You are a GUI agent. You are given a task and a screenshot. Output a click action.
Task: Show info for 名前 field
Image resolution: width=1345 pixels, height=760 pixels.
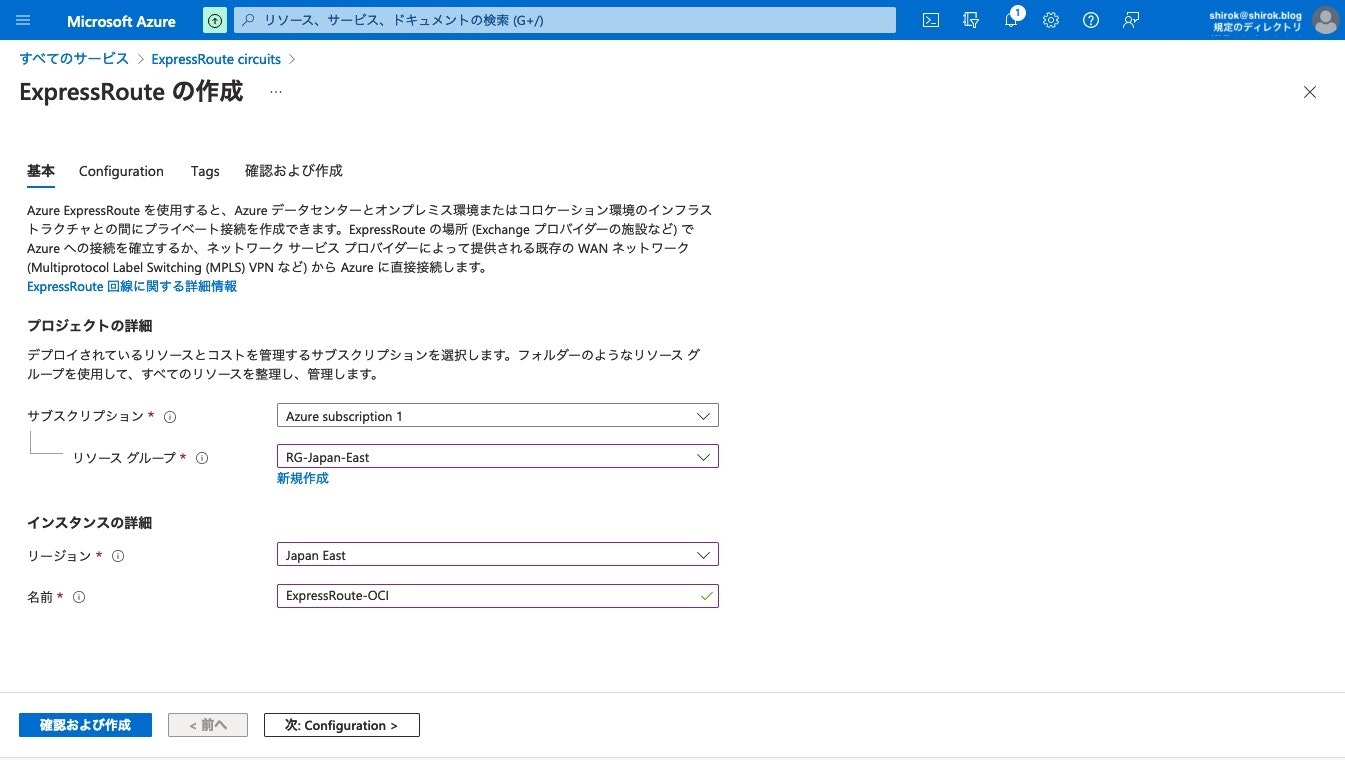point(79,597)
